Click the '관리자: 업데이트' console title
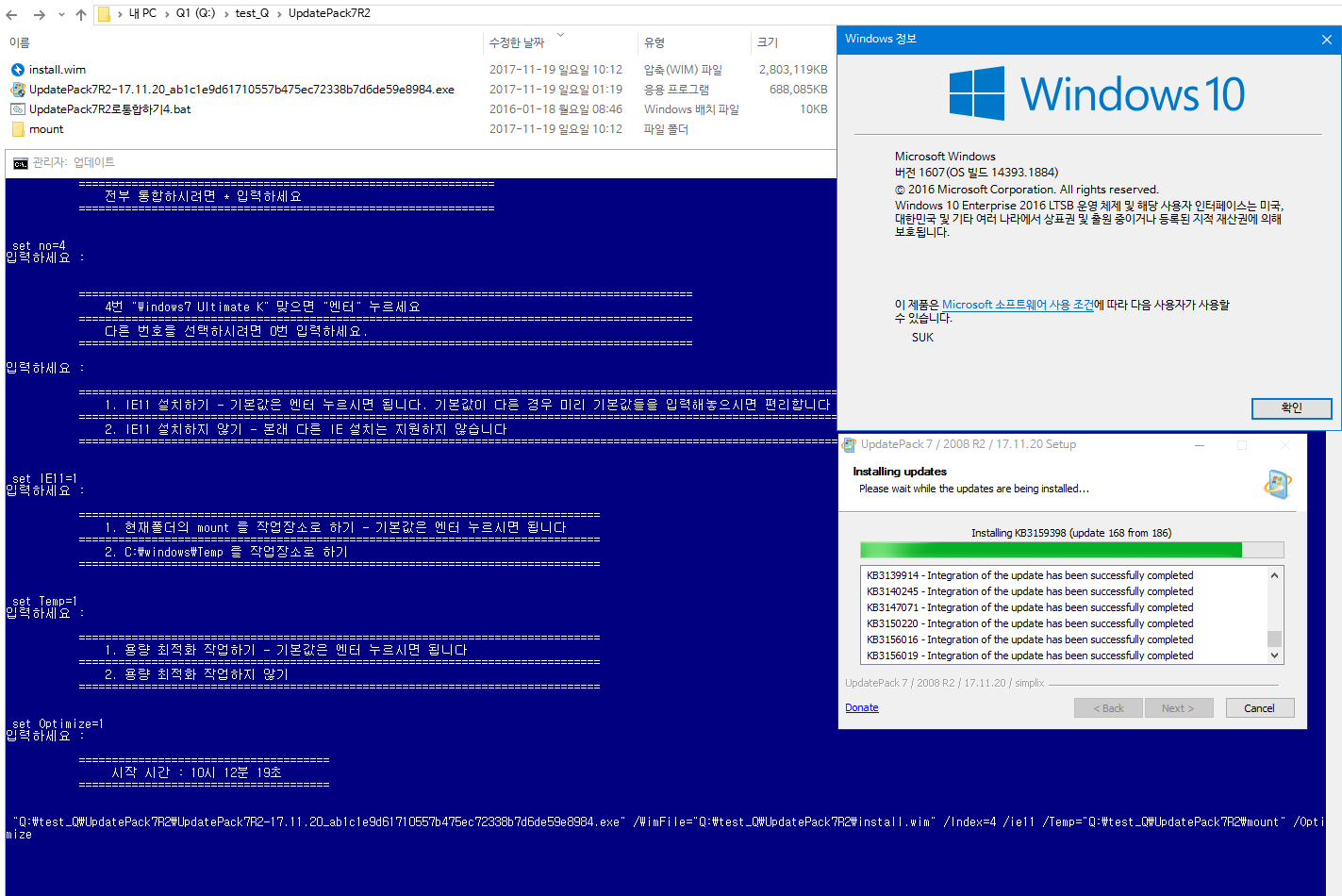This screenshot has height=896, width=1342. pyautogui.click(x=74, y=162)
